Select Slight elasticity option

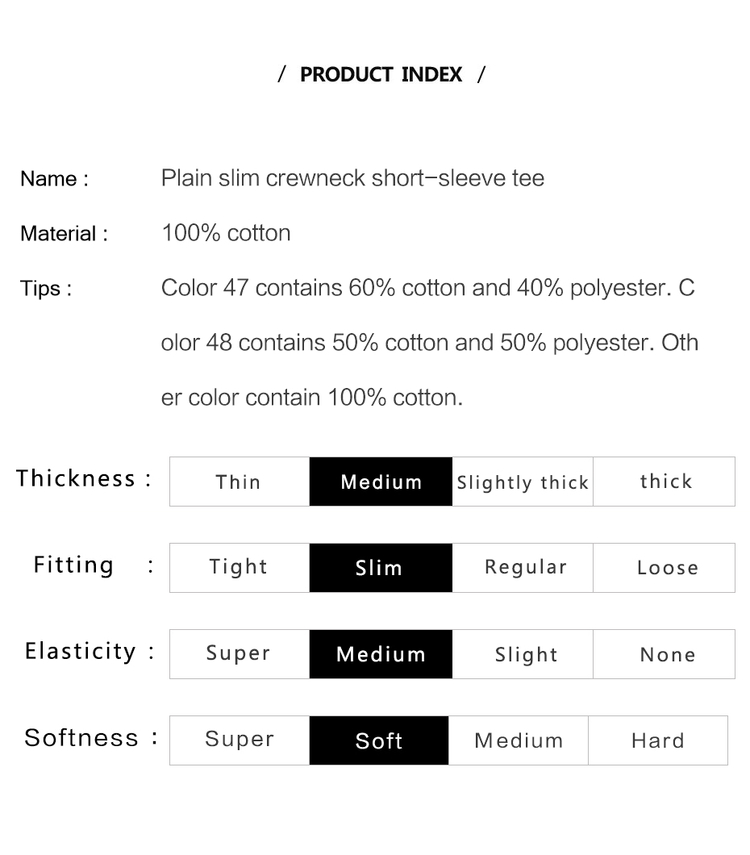[x=523, y=654]
